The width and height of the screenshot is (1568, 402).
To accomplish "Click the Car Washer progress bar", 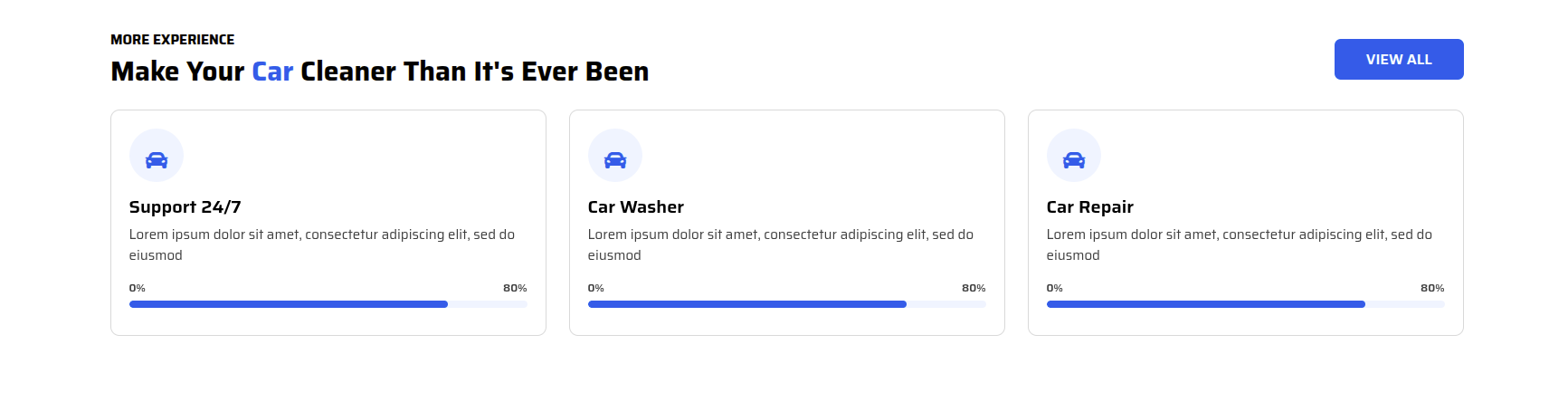I will pos(787,304).
